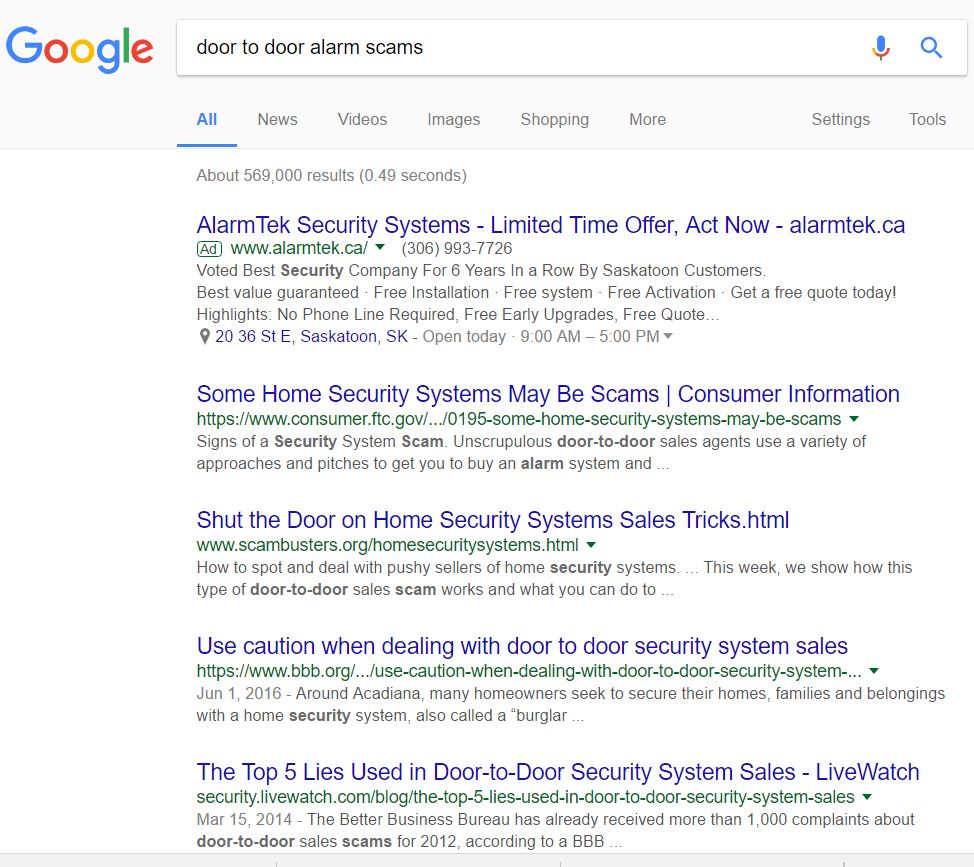Click the Signs of a Security System Scam snippet

[531, 453]
